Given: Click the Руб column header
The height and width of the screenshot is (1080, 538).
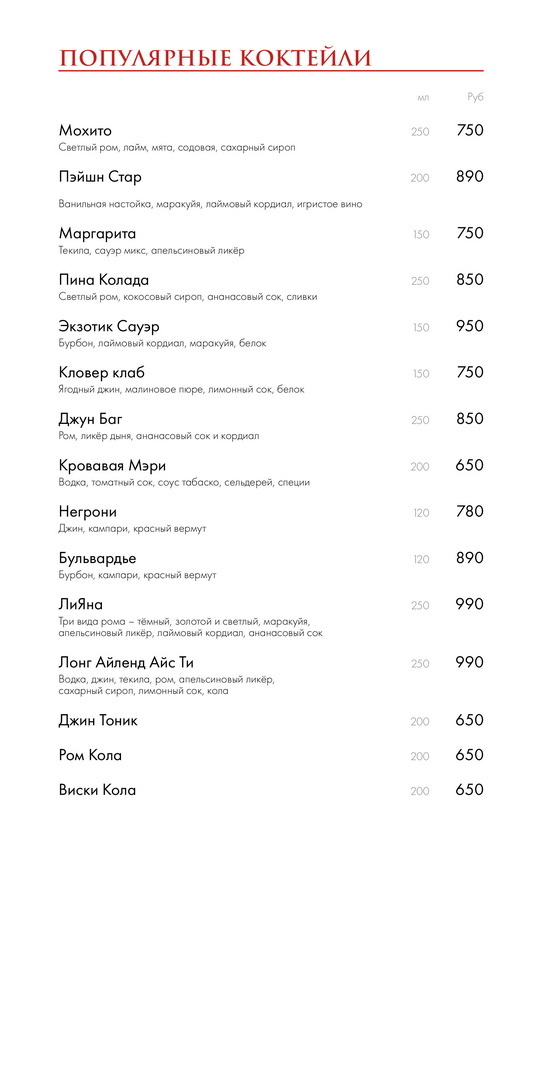Looking at the screenshot, I should (x=475, y=98).
